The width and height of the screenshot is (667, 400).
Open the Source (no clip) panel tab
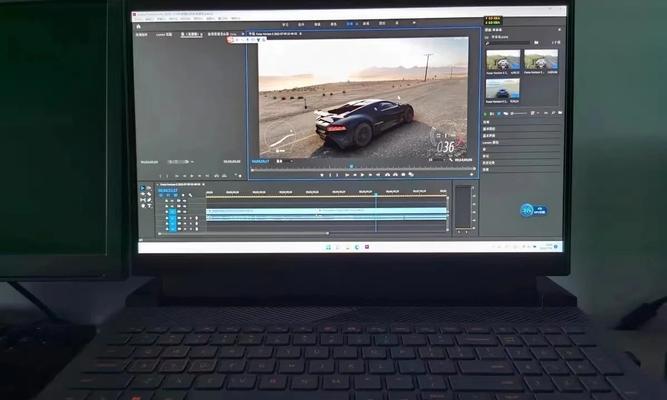[191, 34]
